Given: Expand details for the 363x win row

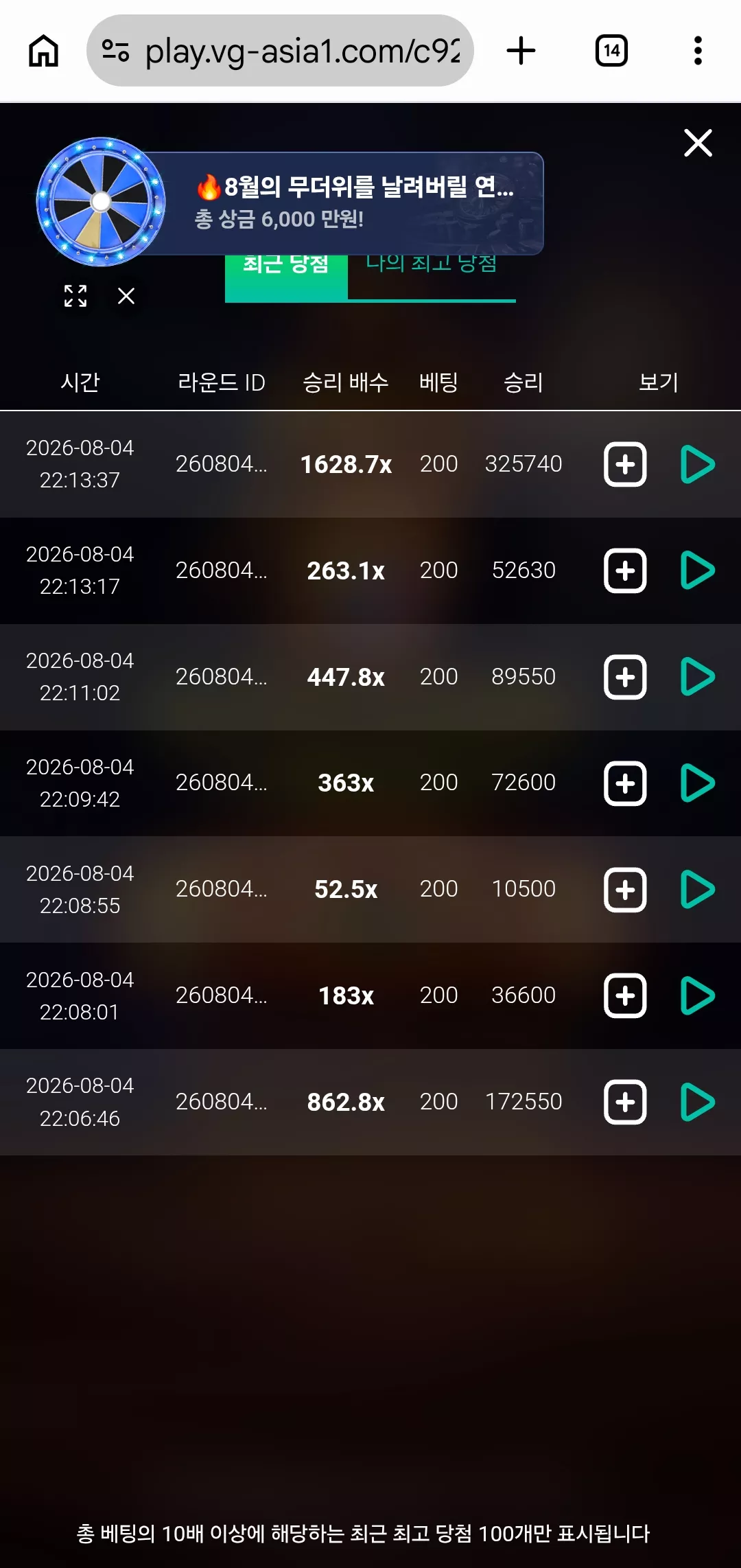Looking at the screenshot, I should [625, 783].
